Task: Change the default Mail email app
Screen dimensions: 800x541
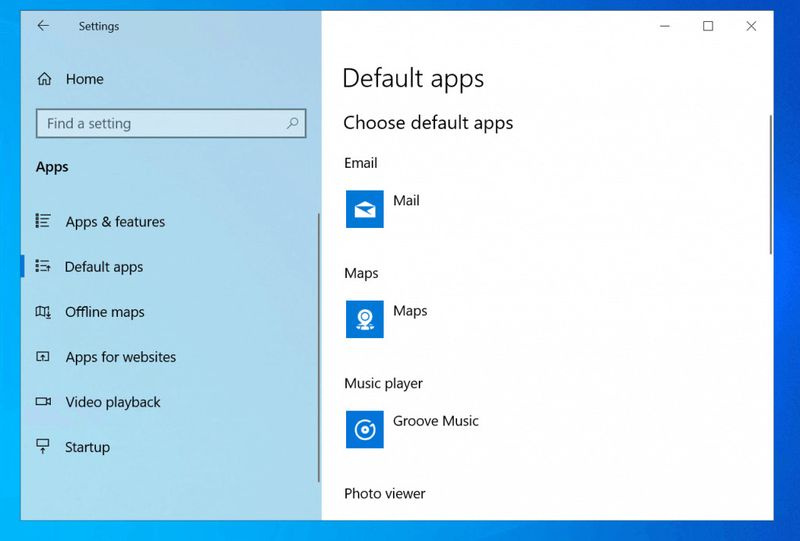Action: (x=406, y=201)
